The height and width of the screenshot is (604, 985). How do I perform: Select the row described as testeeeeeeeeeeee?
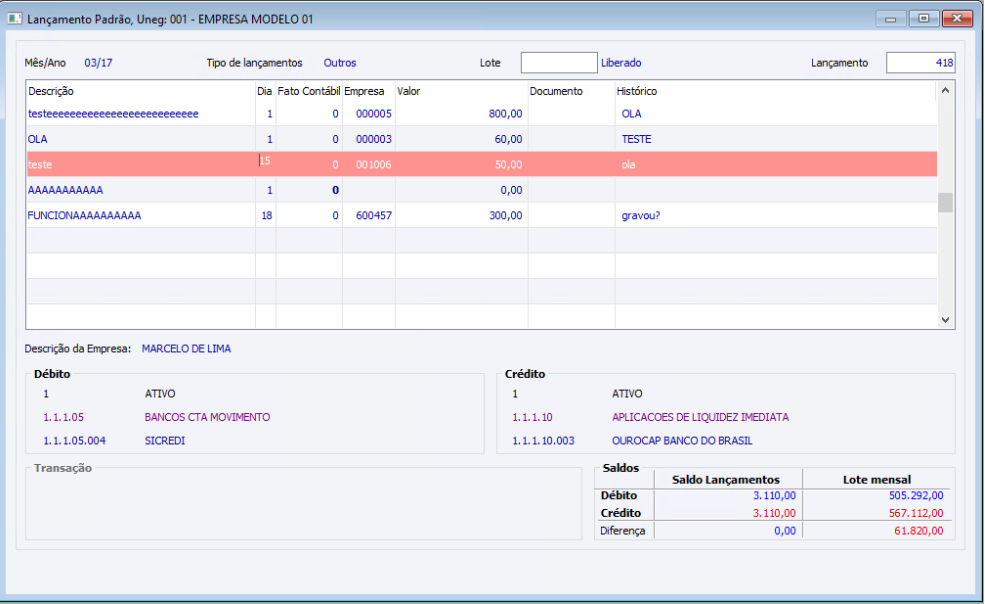(x=481, y=114)
